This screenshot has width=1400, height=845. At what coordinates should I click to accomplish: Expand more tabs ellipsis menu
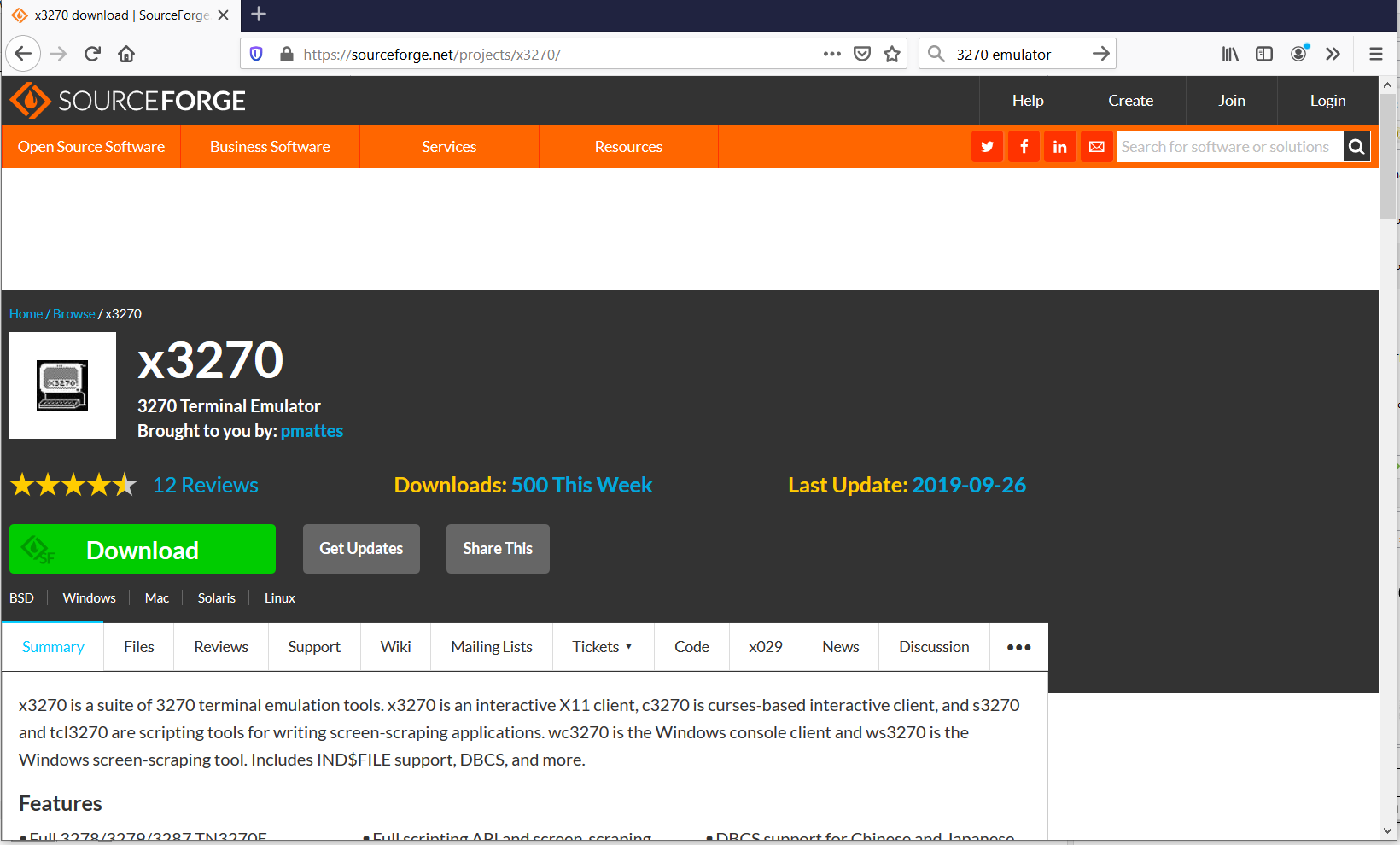click(1018, 647)
